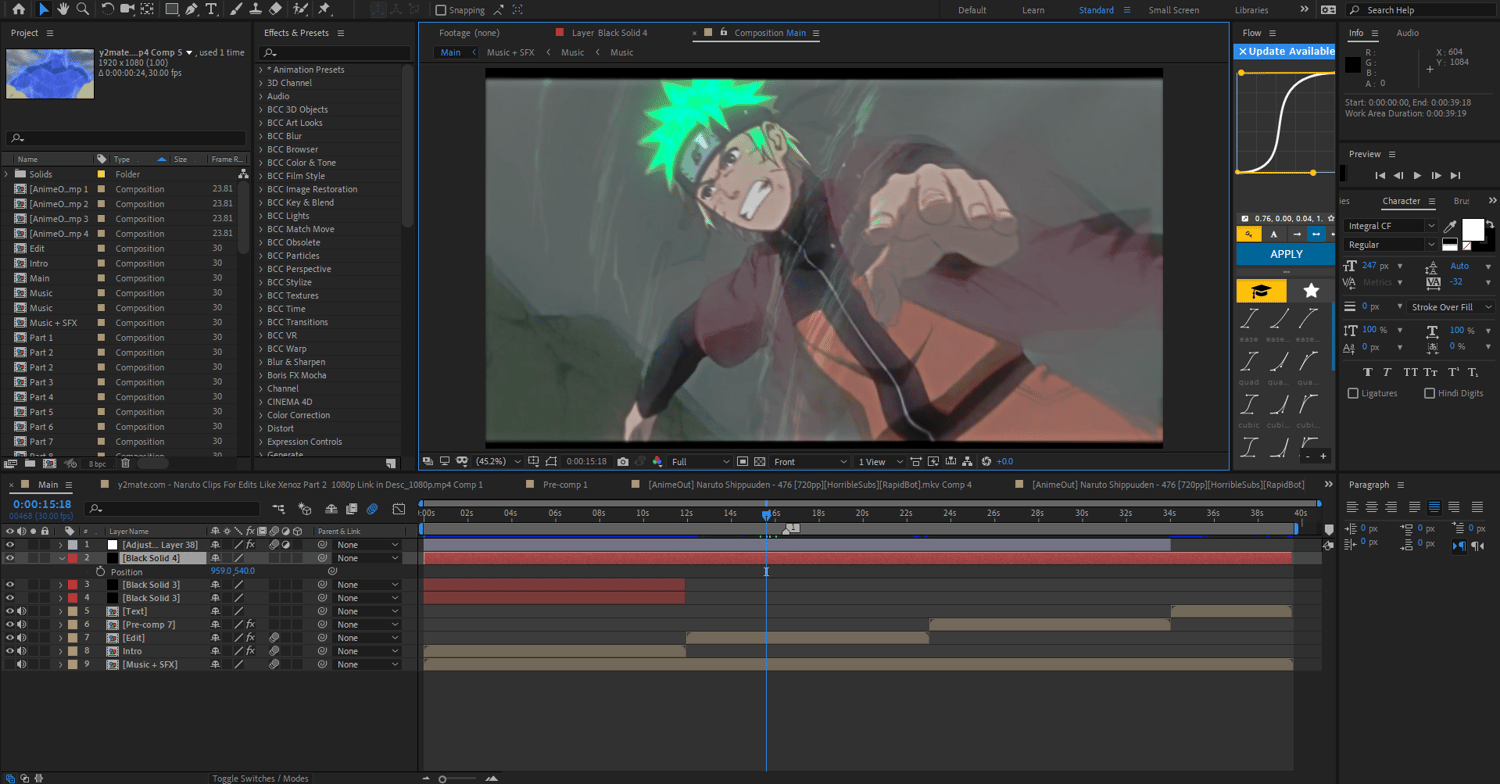
Task: Click the All Caps icon in Character panel
Action: tap(1411, 372)
